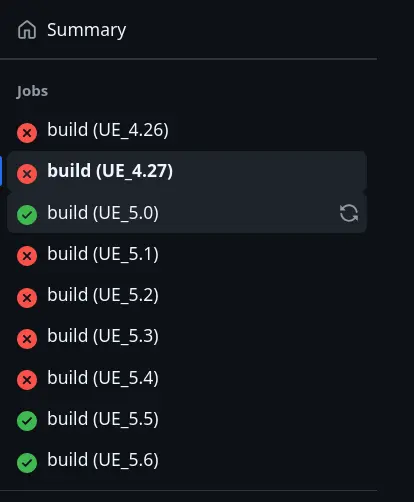This screenshot has height=502, width=414.
Task: Show the build (UE_5.4) job details
Action: point(103,377)
